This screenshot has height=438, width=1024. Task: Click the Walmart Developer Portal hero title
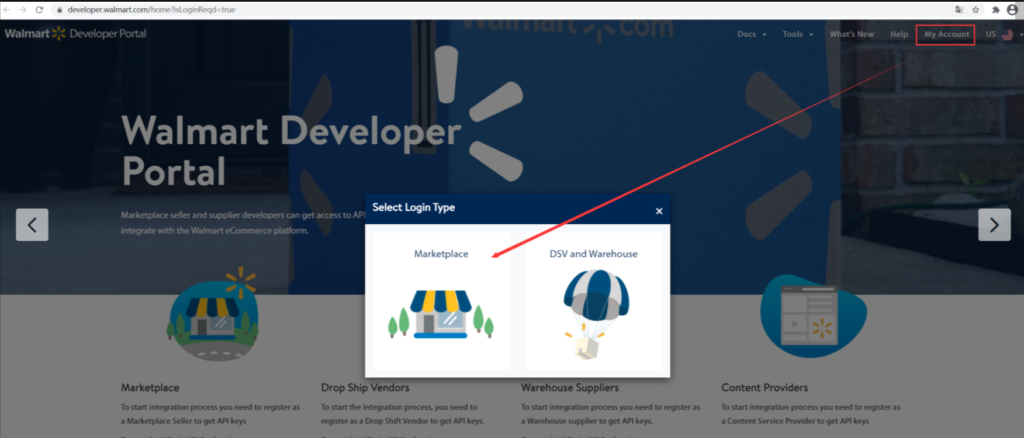[x=292, y=151]
